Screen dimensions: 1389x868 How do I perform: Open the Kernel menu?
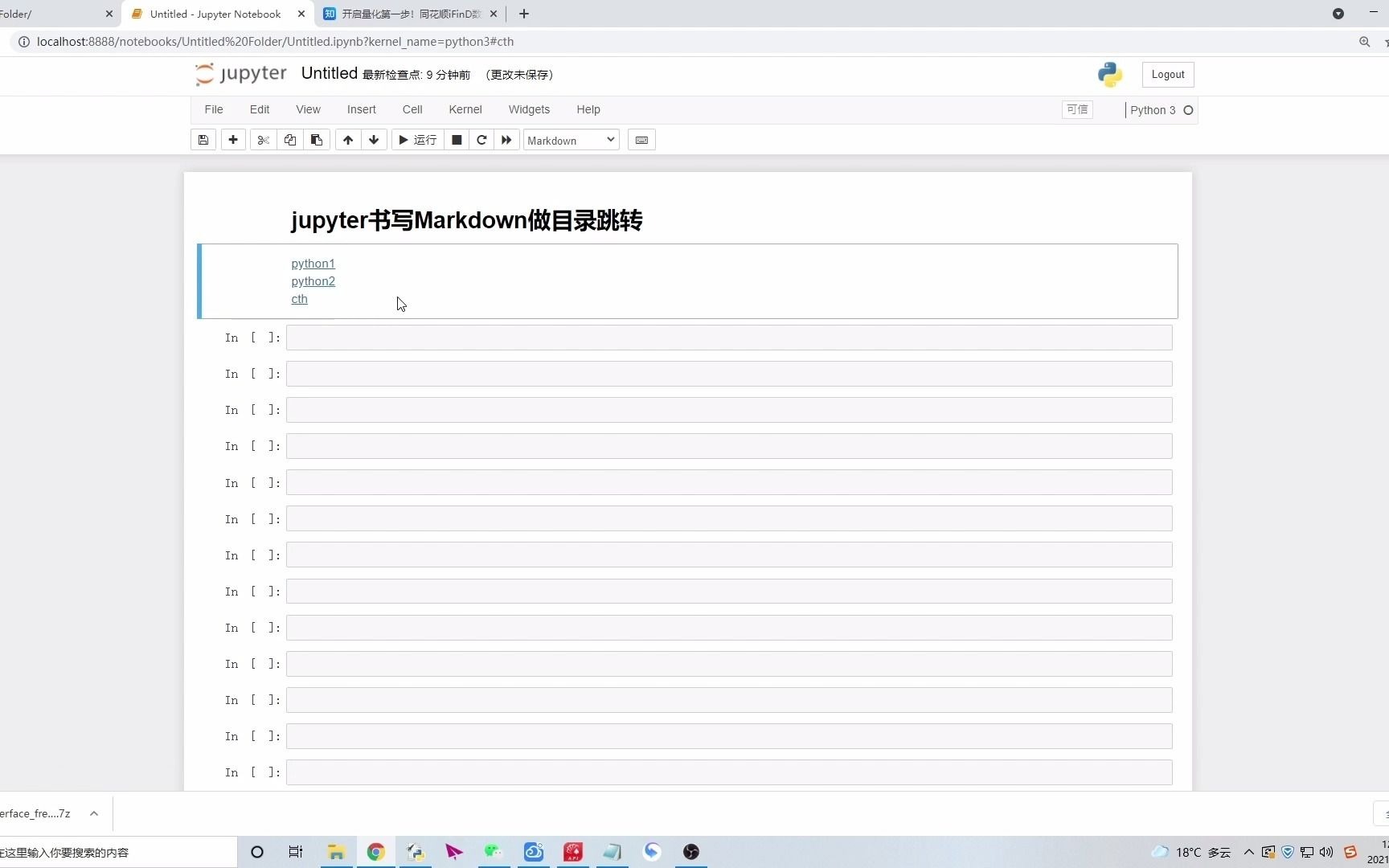pyautogui.click(x=465, y=109)
